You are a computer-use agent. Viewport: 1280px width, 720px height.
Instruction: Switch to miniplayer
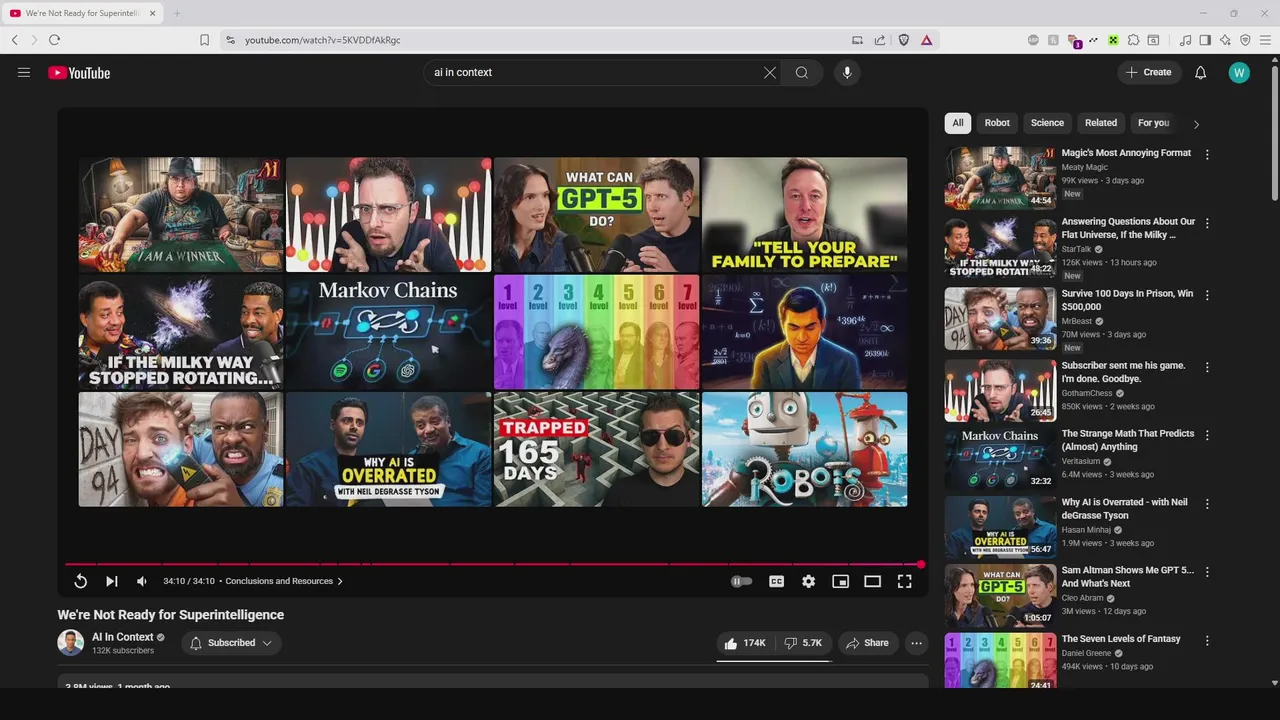pyautogui.click(x=840, y=581)
